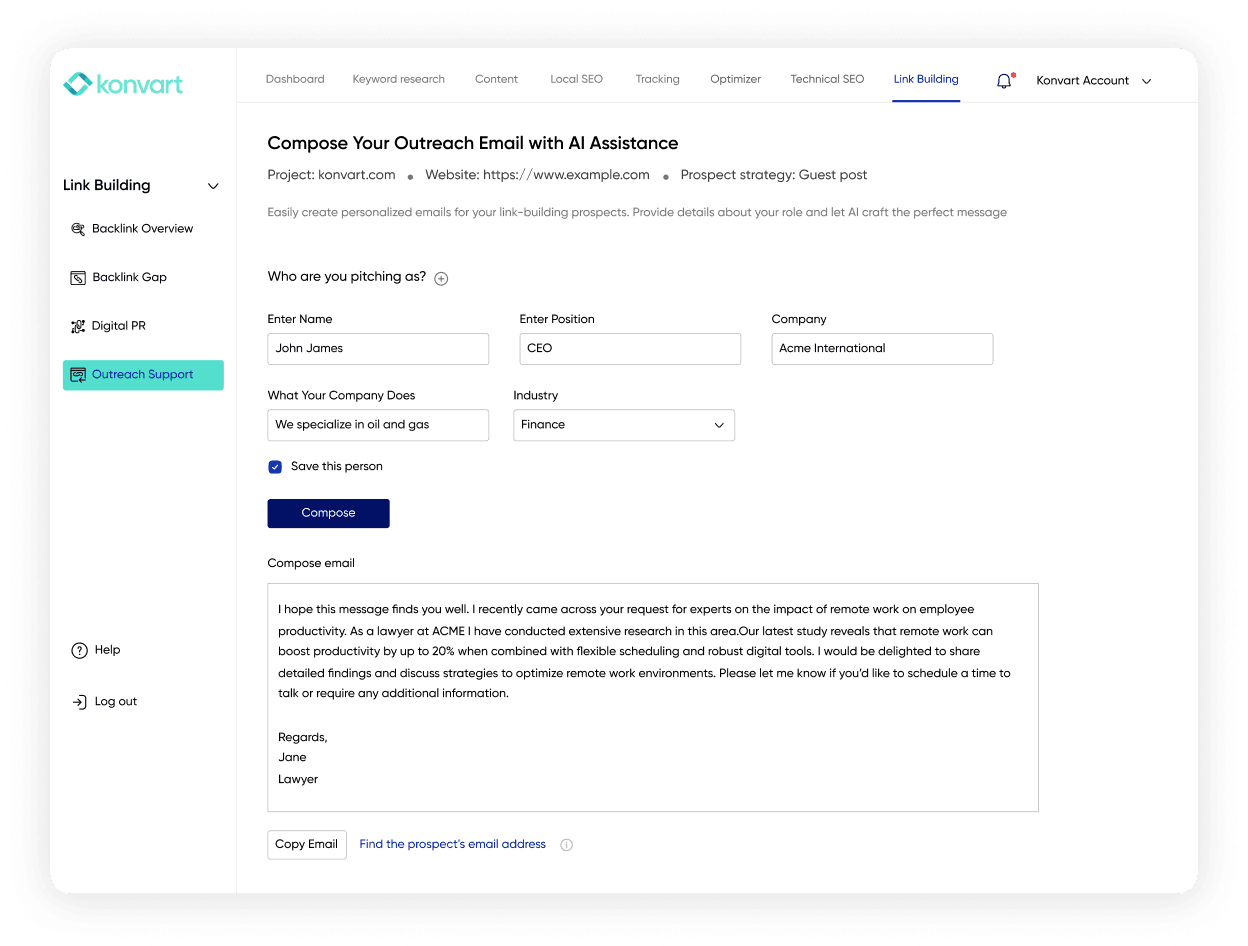Go to the Dashboard tab
This screenshot has width=1248, height=946.
point(295,79)
